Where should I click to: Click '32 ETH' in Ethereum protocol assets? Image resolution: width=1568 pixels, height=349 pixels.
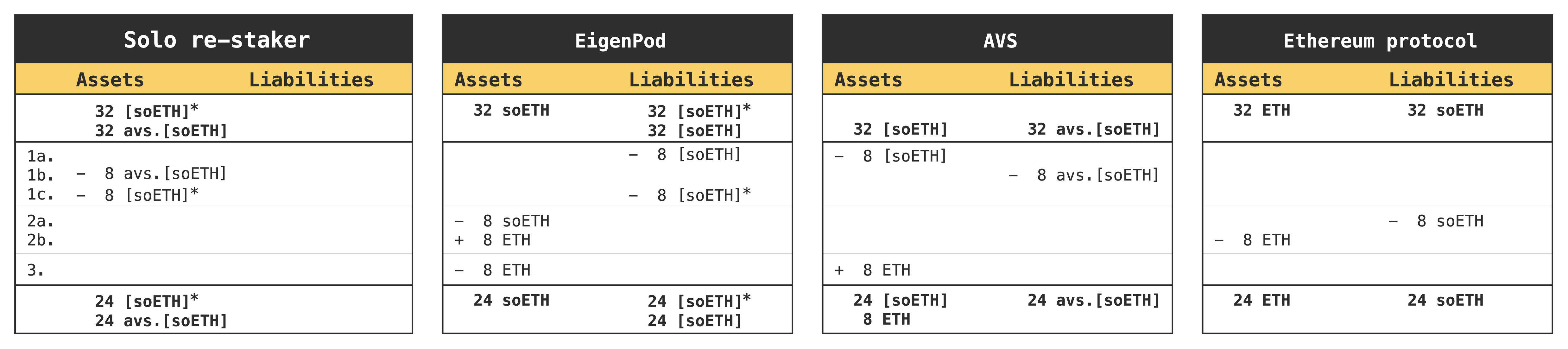pyautogui.click(x=1261, y=110)
